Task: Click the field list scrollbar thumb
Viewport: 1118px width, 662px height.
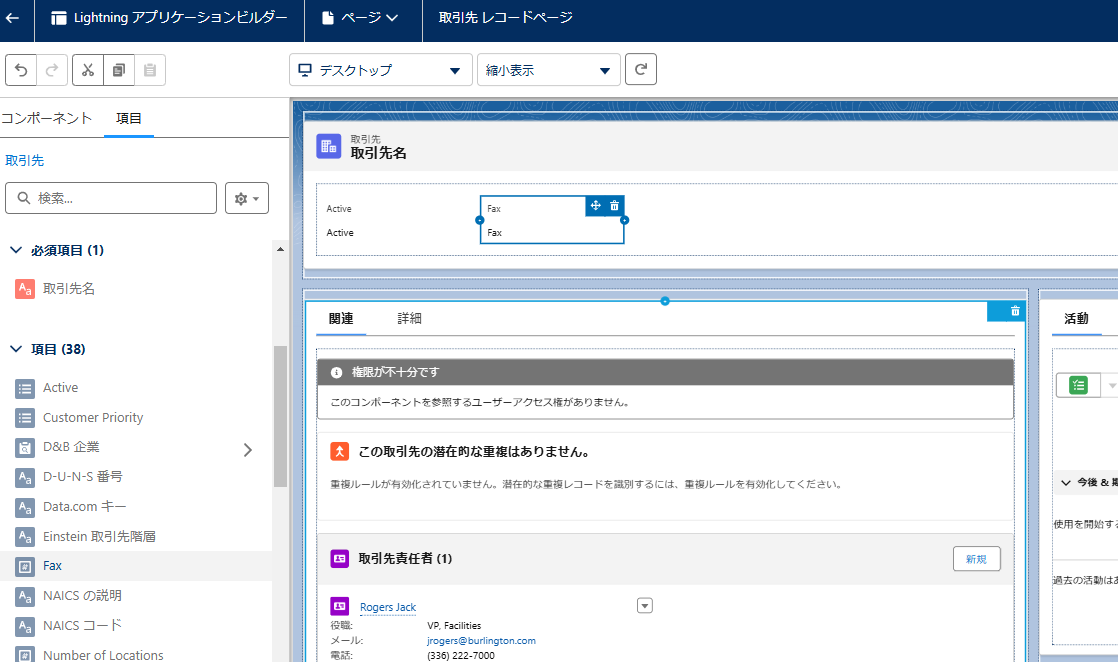Action: (280, 417)
